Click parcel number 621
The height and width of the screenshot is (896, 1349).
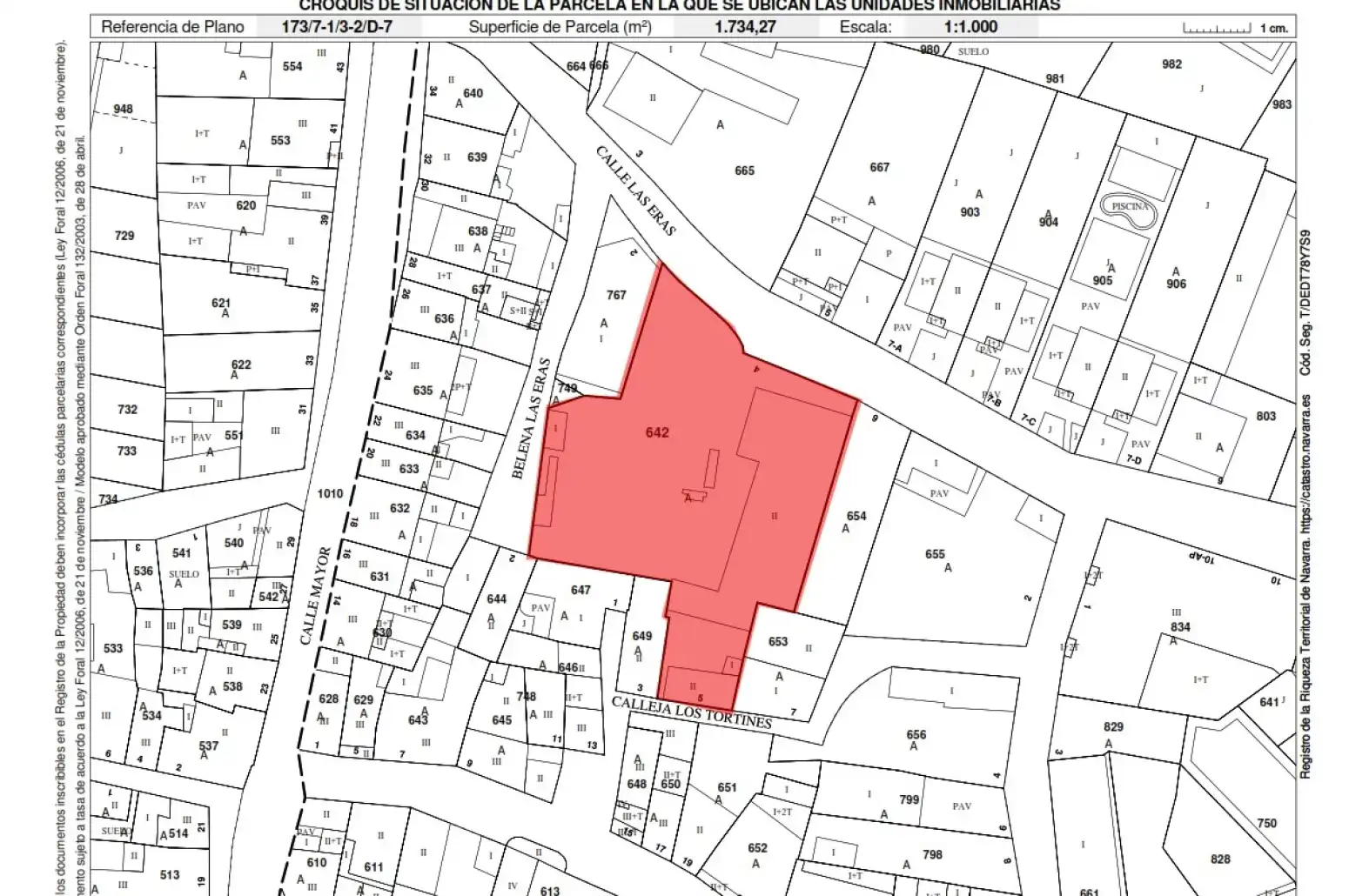click(221, 304)
